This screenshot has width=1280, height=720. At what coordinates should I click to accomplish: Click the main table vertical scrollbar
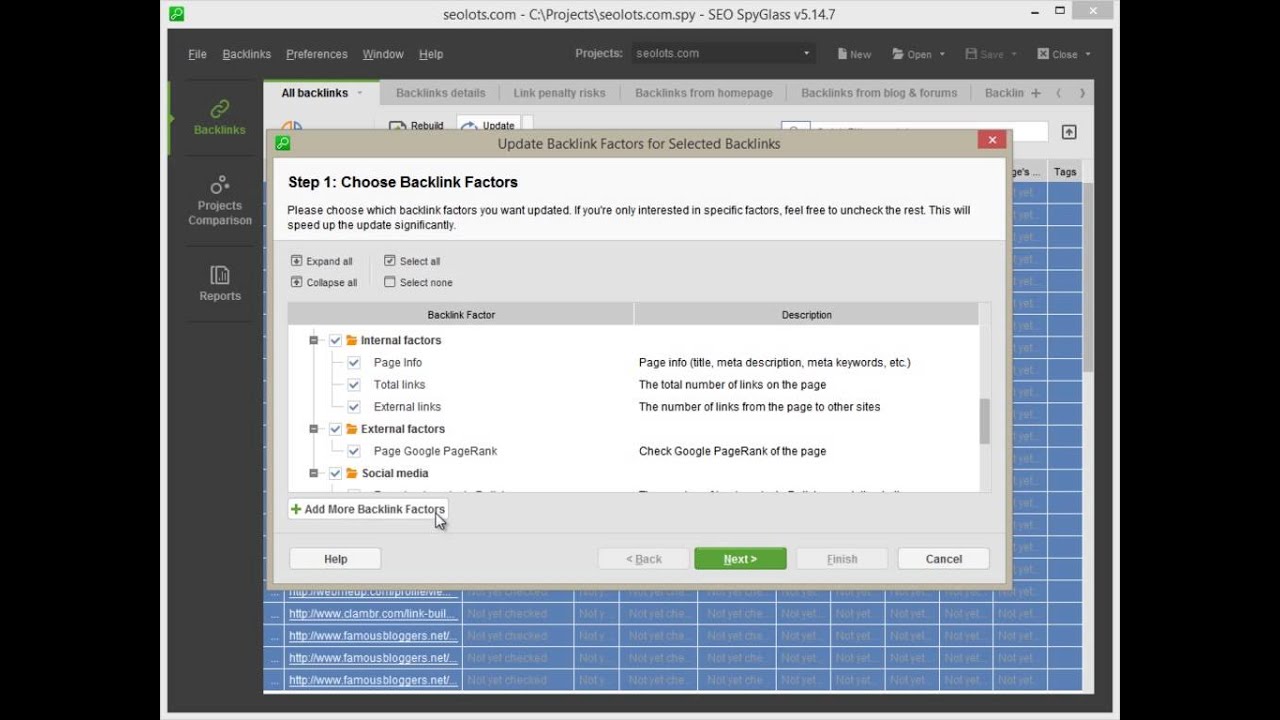click(x=1088, y=278)
